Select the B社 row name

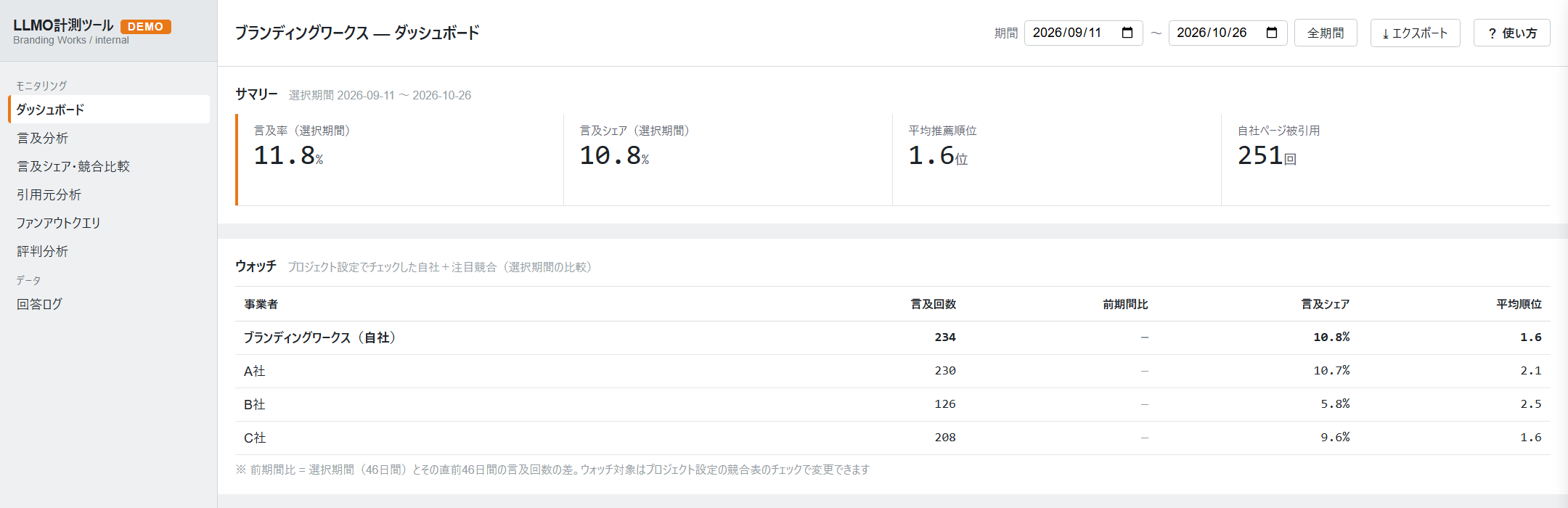tap(255, 404)
